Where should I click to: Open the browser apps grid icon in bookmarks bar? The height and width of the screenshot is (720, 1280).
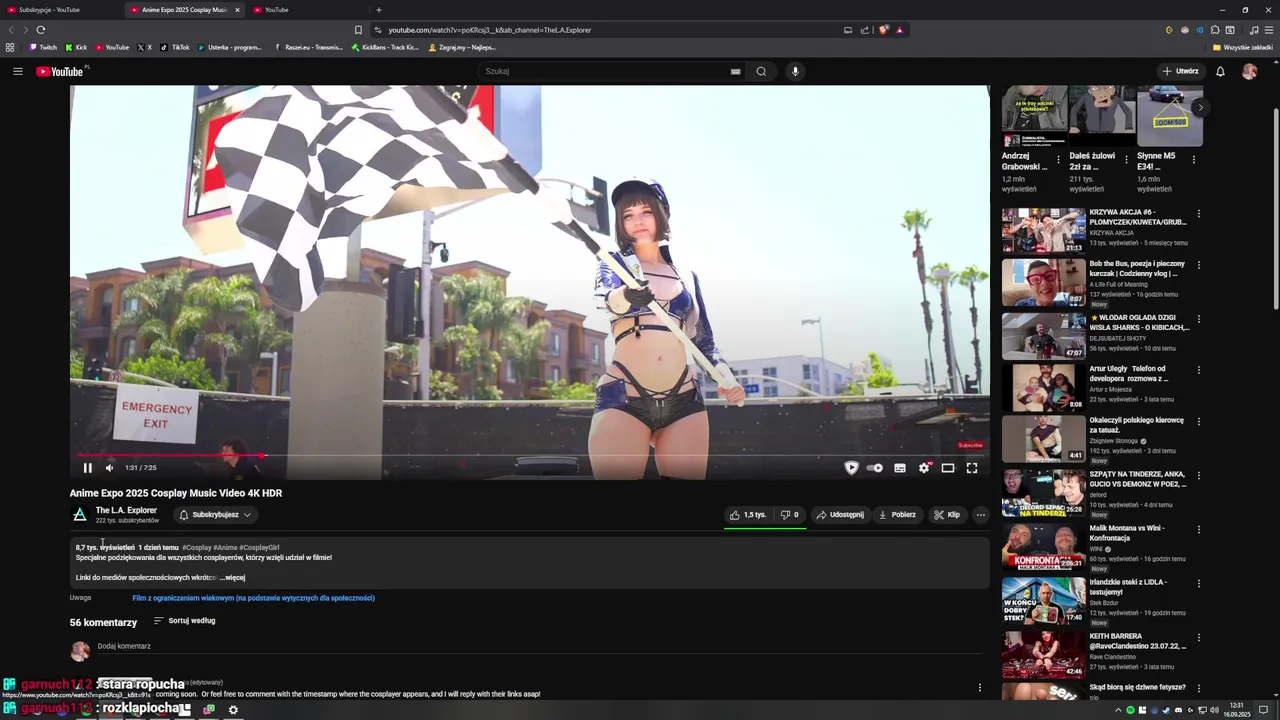coord(10,47)
